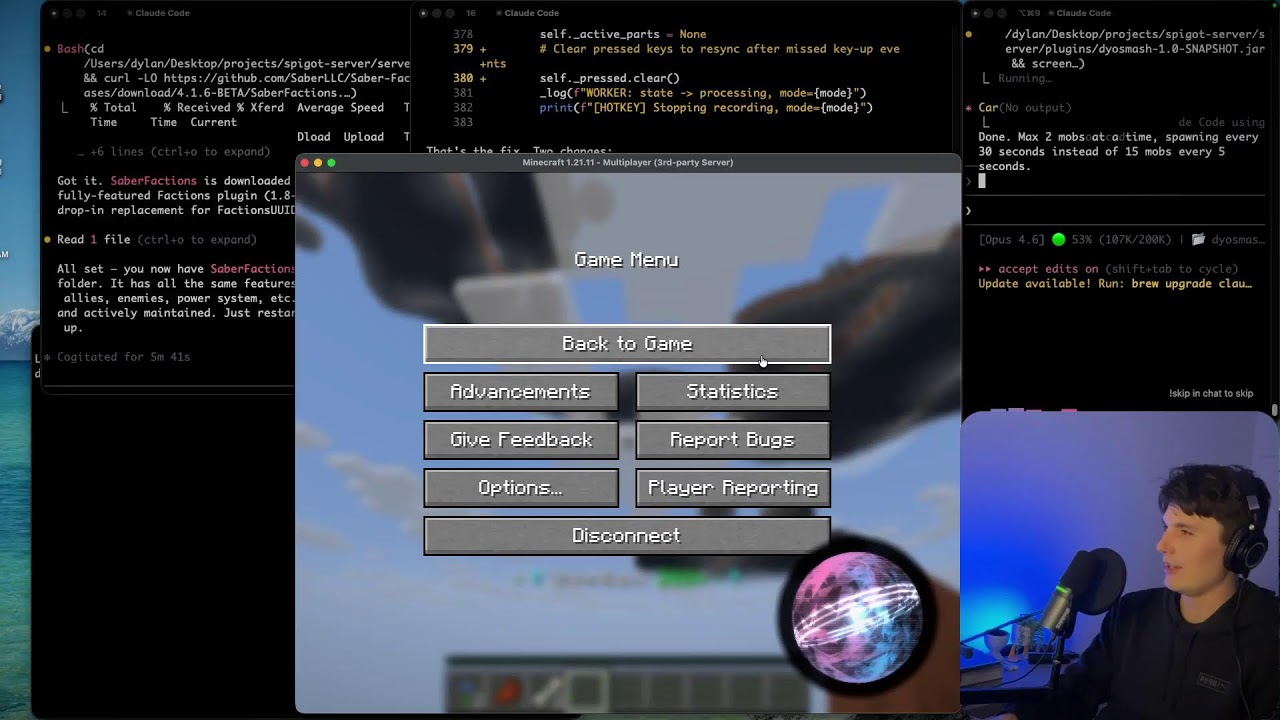Image resolution: width=1280 pixels, height=720 pixels.
Task: Click 'Cogitated for 5m 41s' text
Action: (x=124, y=357)
